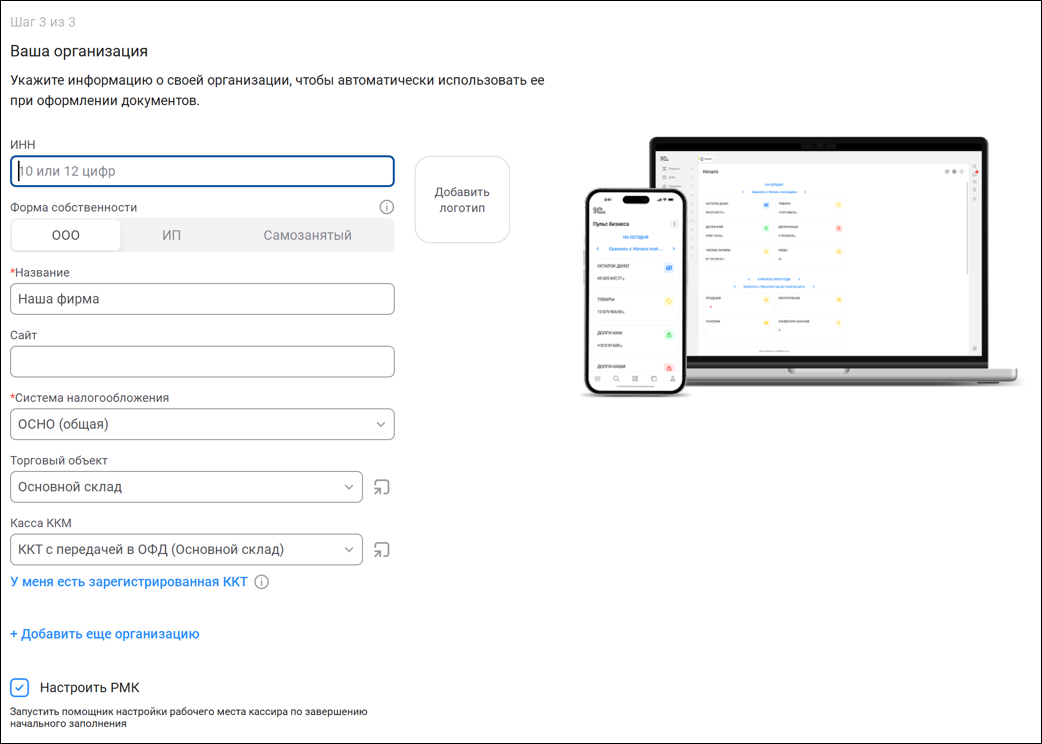
Task: Select Самозанятый ownership form
Action: coord(307,235)
